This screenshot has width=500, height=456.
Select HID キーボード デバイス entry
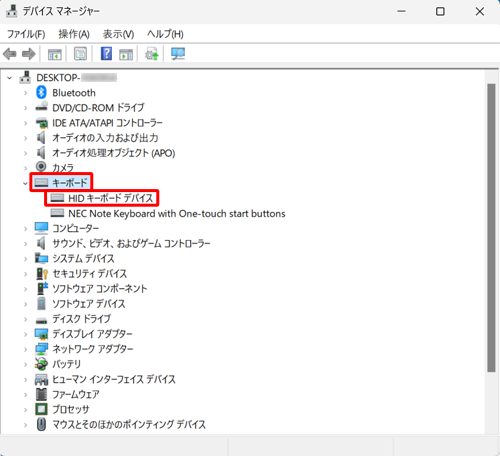coord(102,198)
